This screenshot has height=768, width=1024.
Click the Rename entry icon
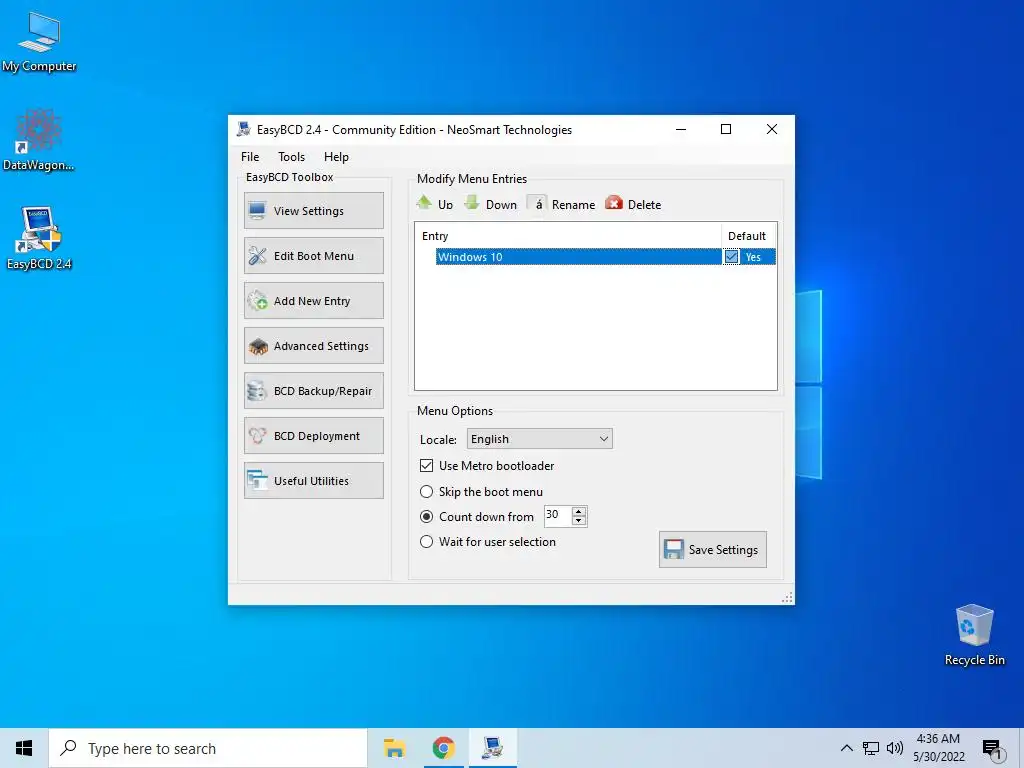click(537, 204)
